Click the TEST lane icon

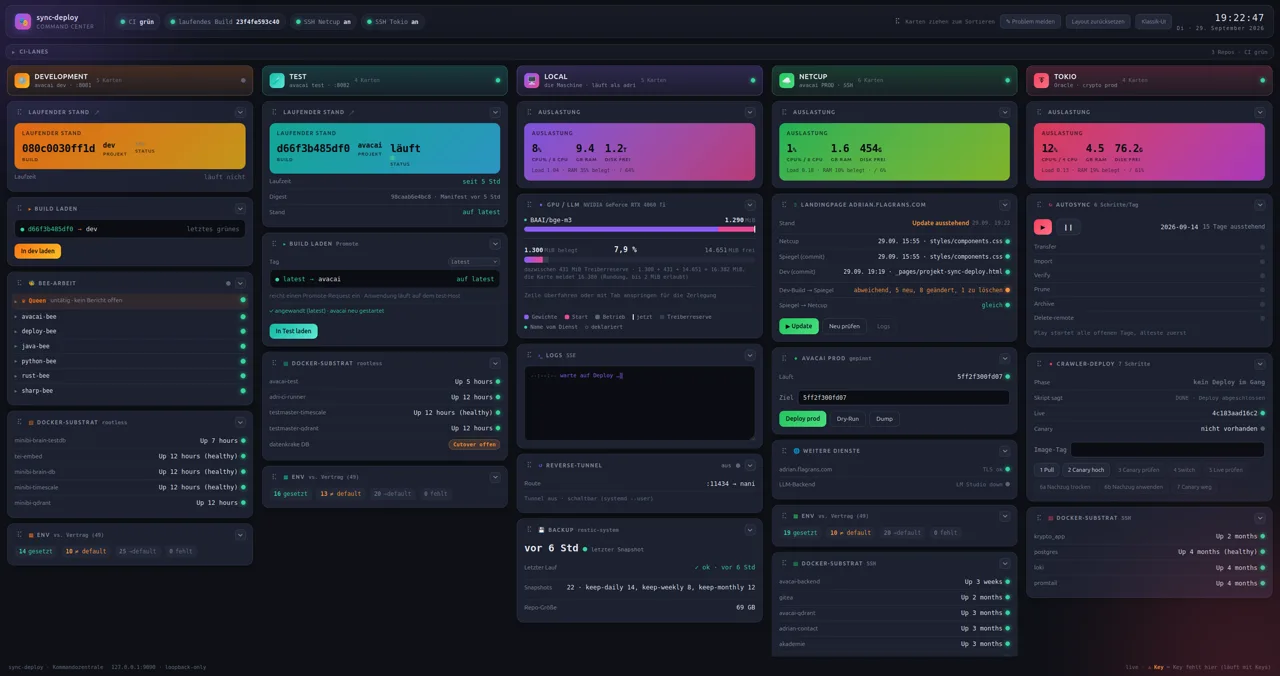(277, 80)
